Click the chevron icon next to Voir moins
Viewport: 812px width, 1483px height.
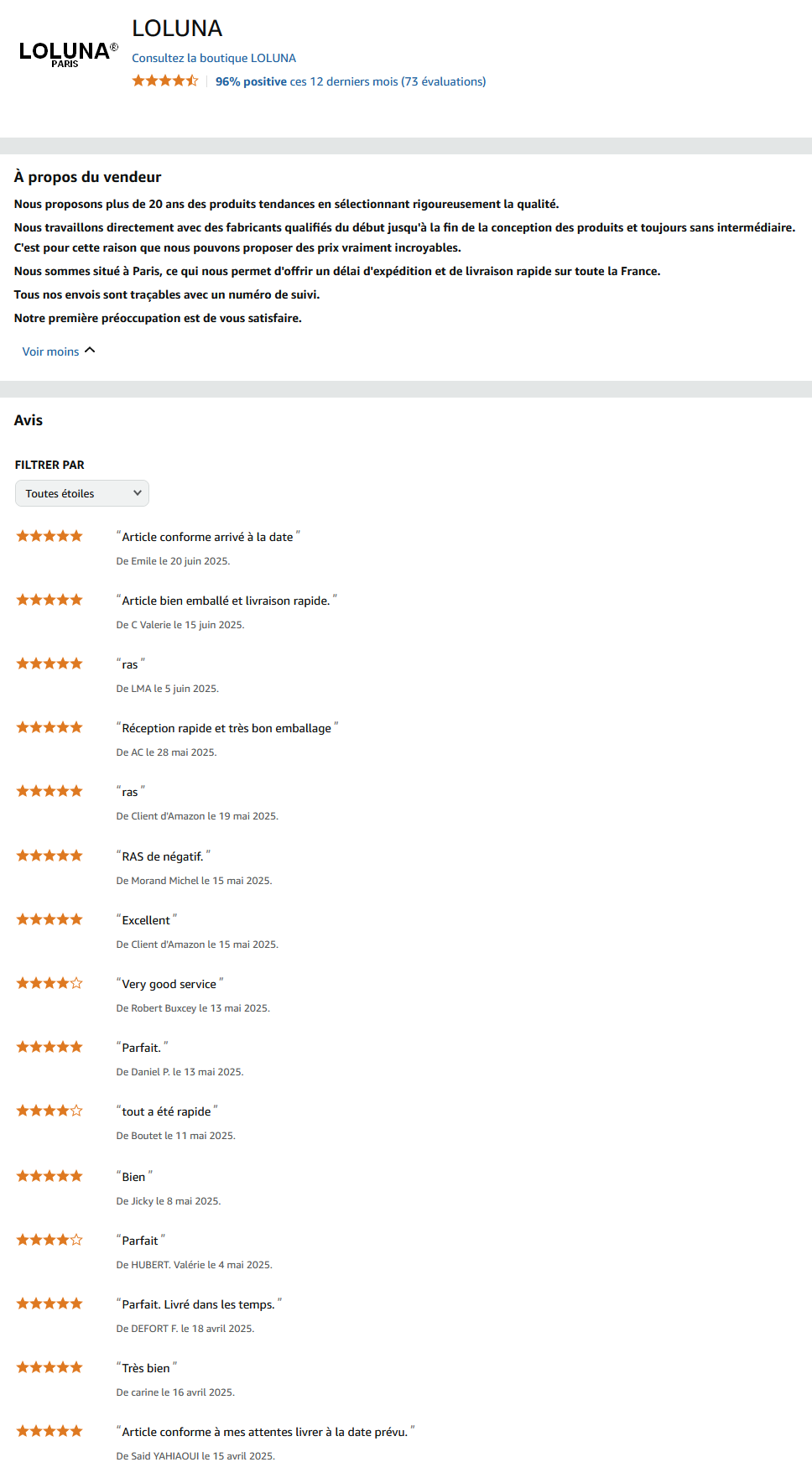point(90,351)
